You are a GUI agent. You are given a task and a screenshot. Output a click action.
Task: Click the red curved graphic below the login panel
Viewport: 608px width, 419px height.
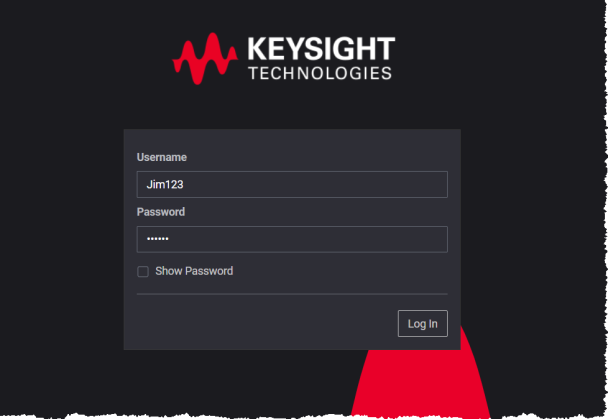click(x=421, y=382)
